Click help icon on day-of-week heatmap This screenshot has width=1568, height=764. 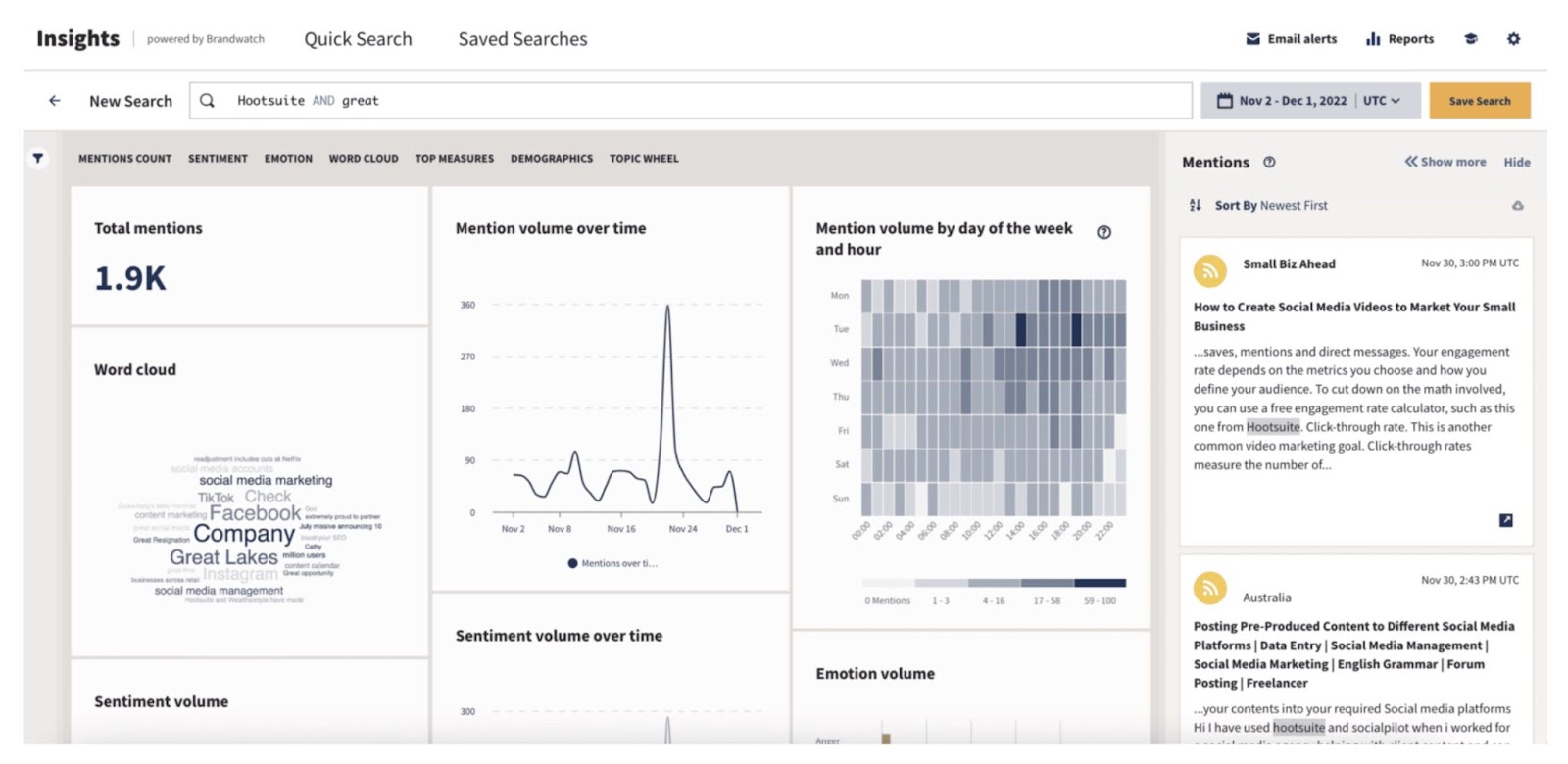coord(1103,232)
